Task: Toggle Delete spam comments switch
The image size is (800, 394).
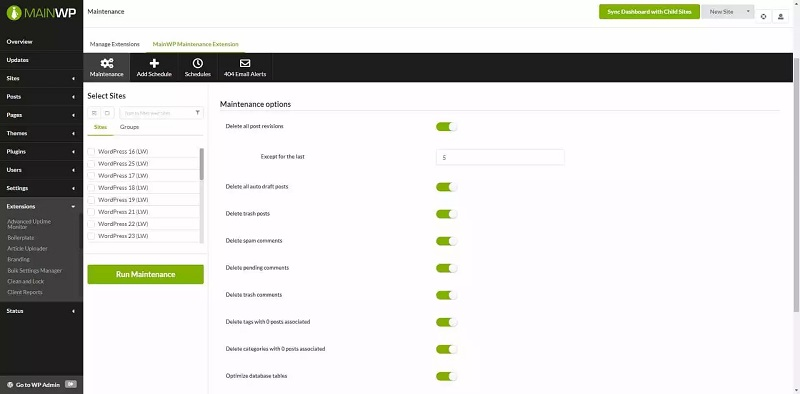Action: click(446, 241)
